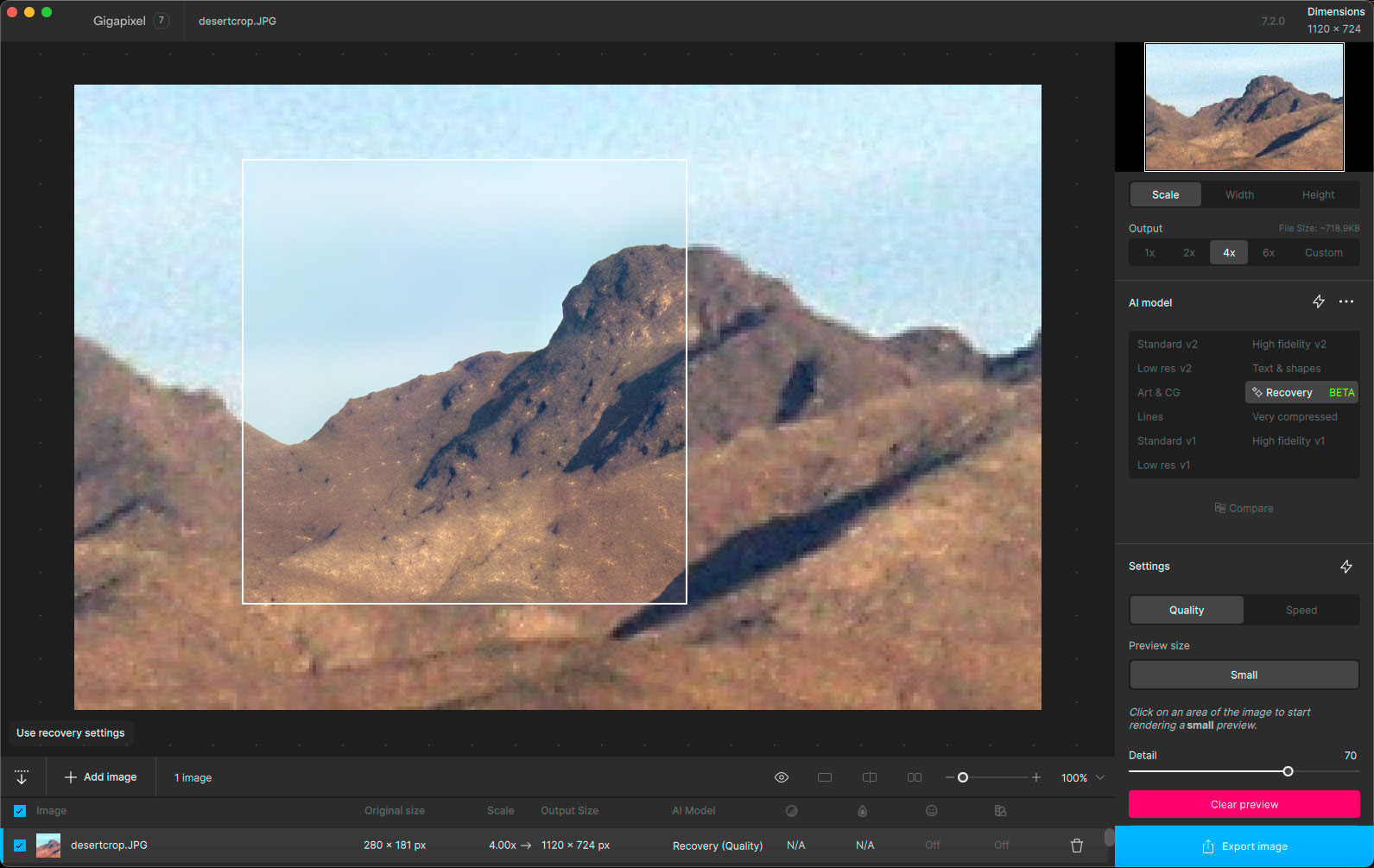Collapse the image list panel arrow icon
Image resolution: width=1374 pixels, height=868 pixels.
pyautogui.click(x=22, y=777)
